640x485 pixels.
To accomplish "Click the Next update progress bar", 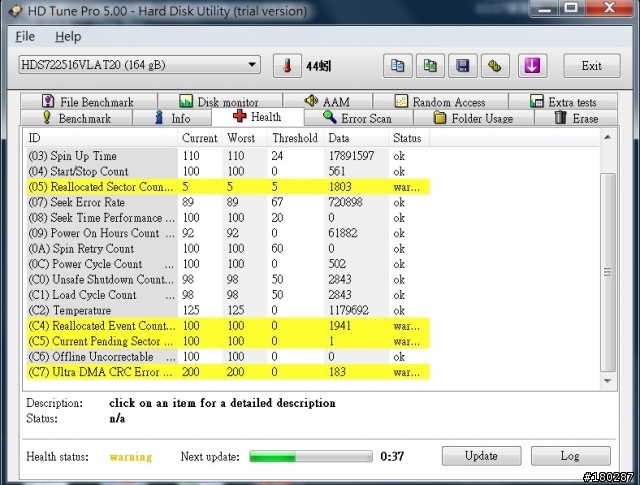I will (x=311, y=456).
